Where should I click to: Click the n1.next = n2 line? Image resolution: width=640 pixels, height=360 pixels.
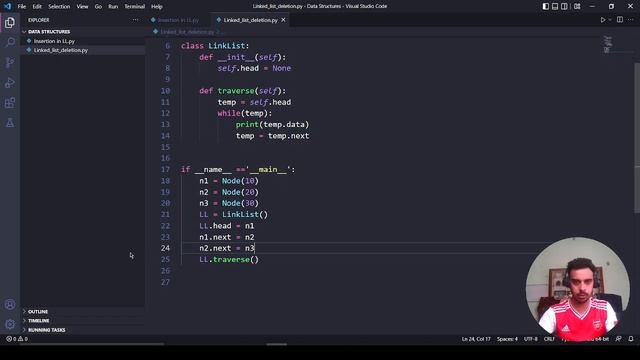point(227,237)
